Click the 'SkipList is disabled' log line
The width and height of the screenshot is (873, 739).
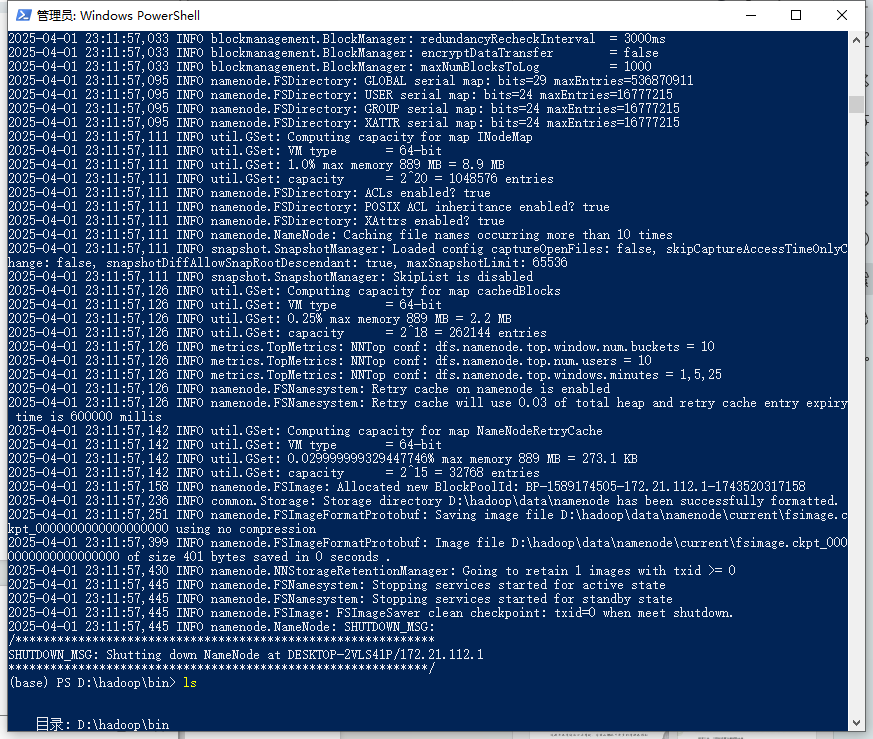(271, 277)
